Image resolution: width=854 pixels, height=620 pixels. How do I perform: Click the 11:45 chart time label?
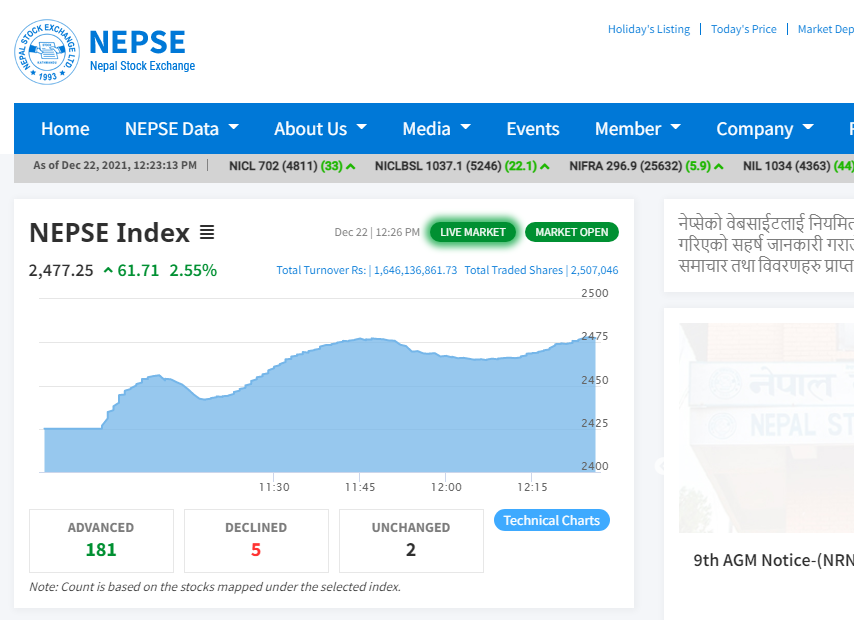pos(360,487)
